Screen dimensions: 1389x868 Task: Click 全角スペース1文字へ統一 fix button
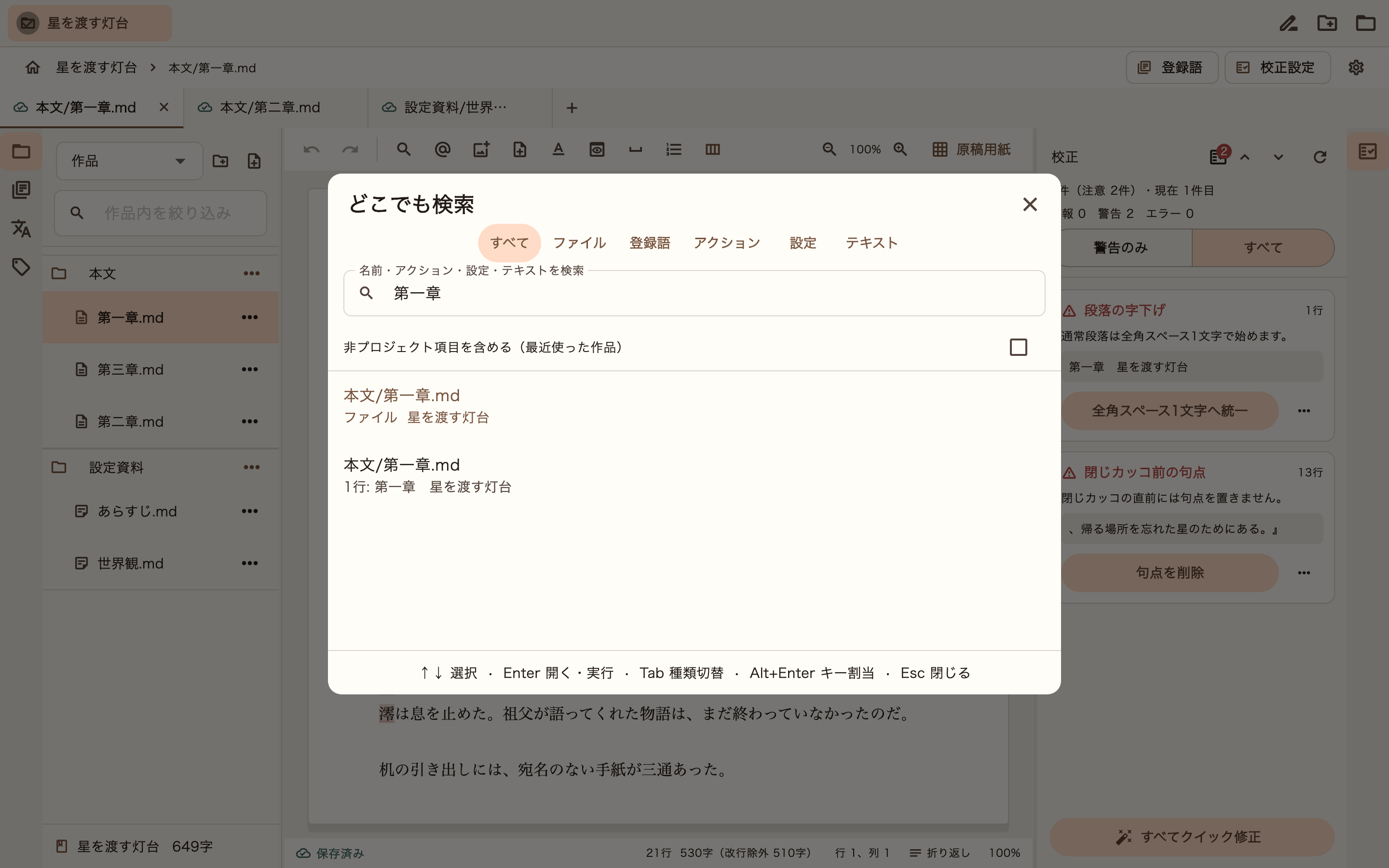coord(1169,411)
